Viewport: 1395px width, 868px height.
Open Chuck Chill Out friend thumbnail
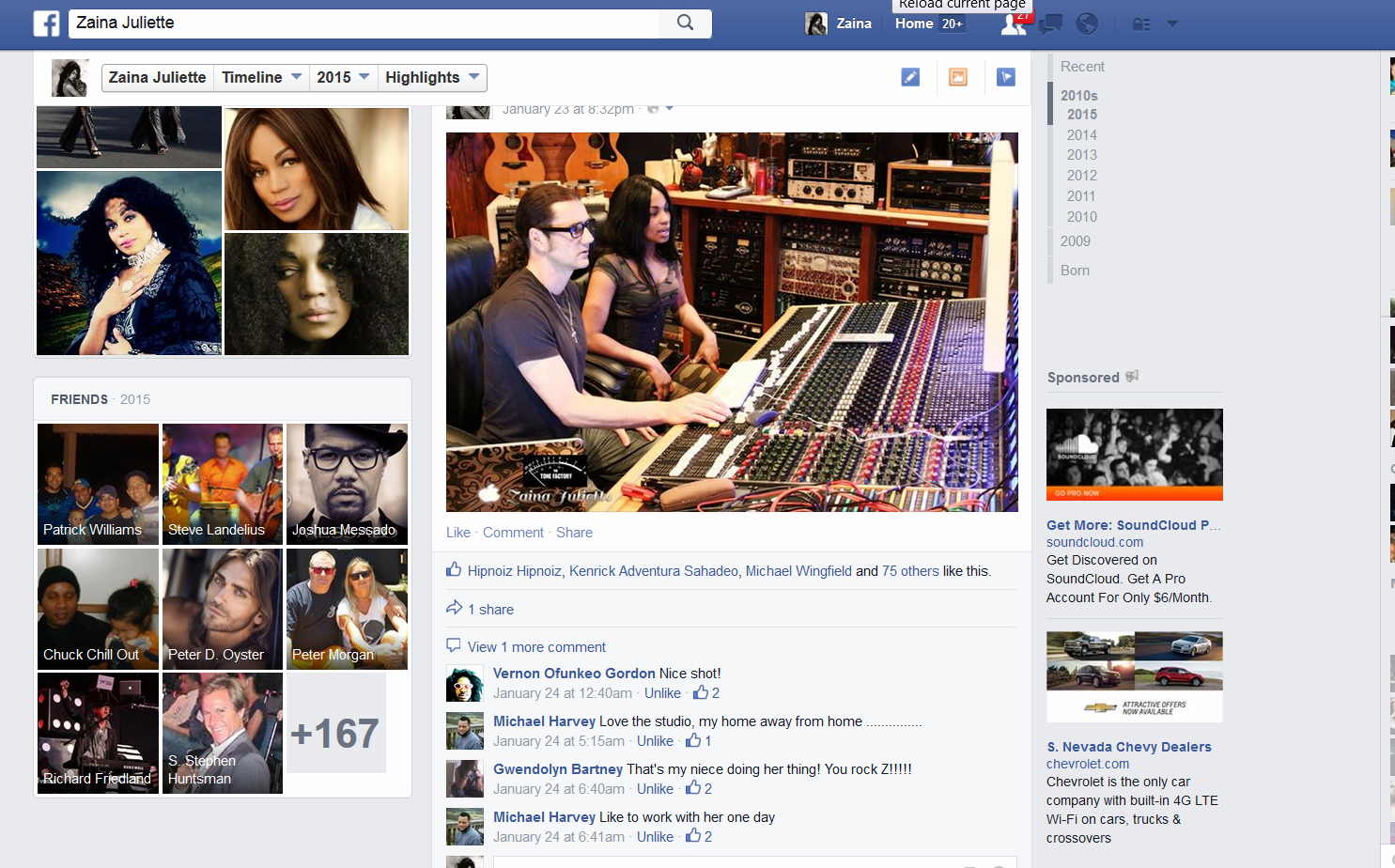point(98,609)
